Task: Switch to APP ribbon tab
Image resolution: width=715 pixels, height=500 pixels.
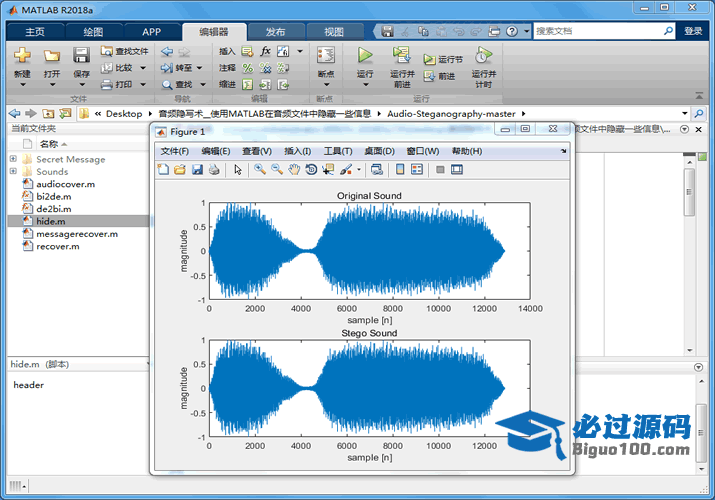Action: 151,31
